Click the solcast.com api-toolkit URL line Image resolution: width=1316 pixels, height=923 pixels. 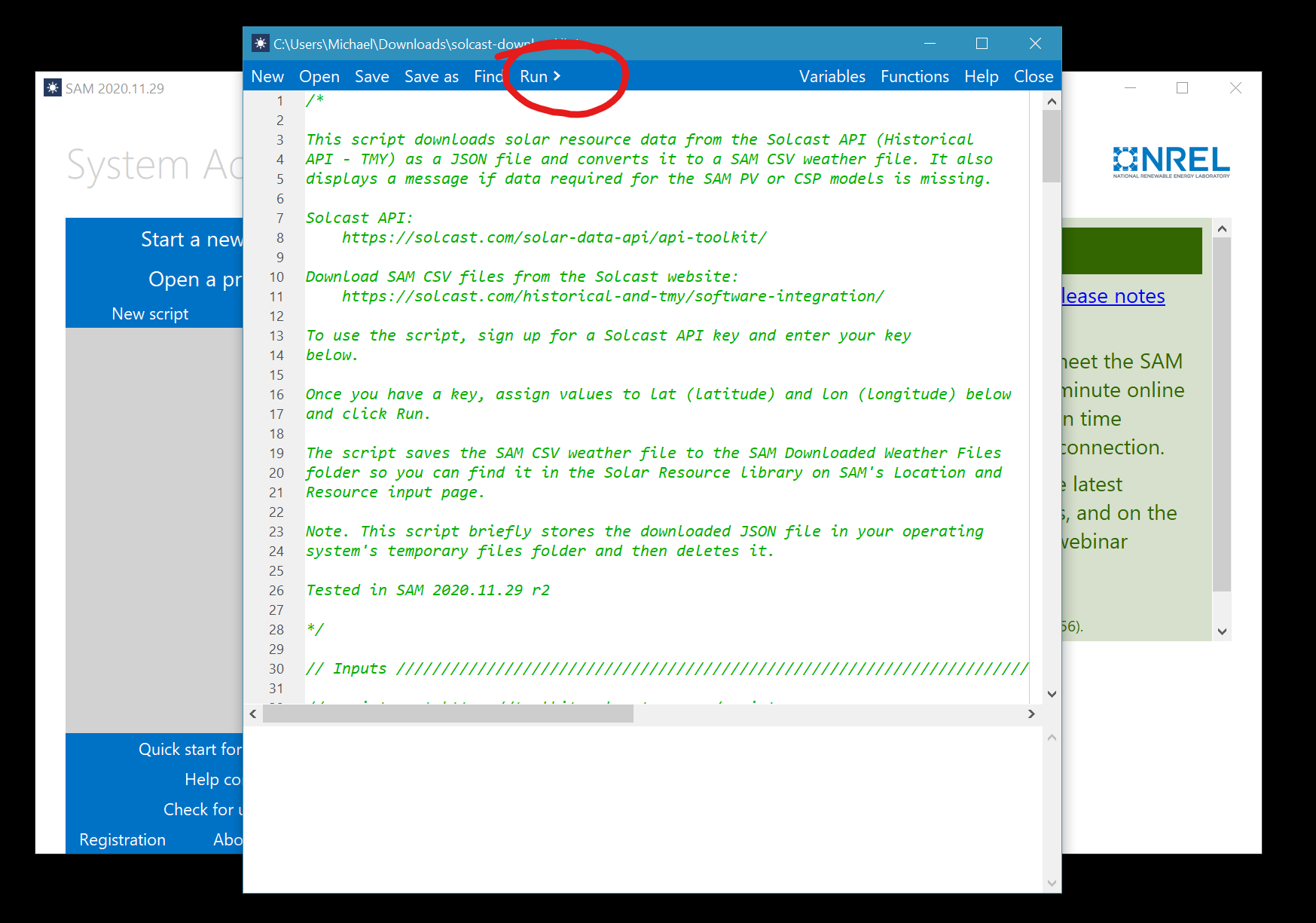[x=554, y=237]
